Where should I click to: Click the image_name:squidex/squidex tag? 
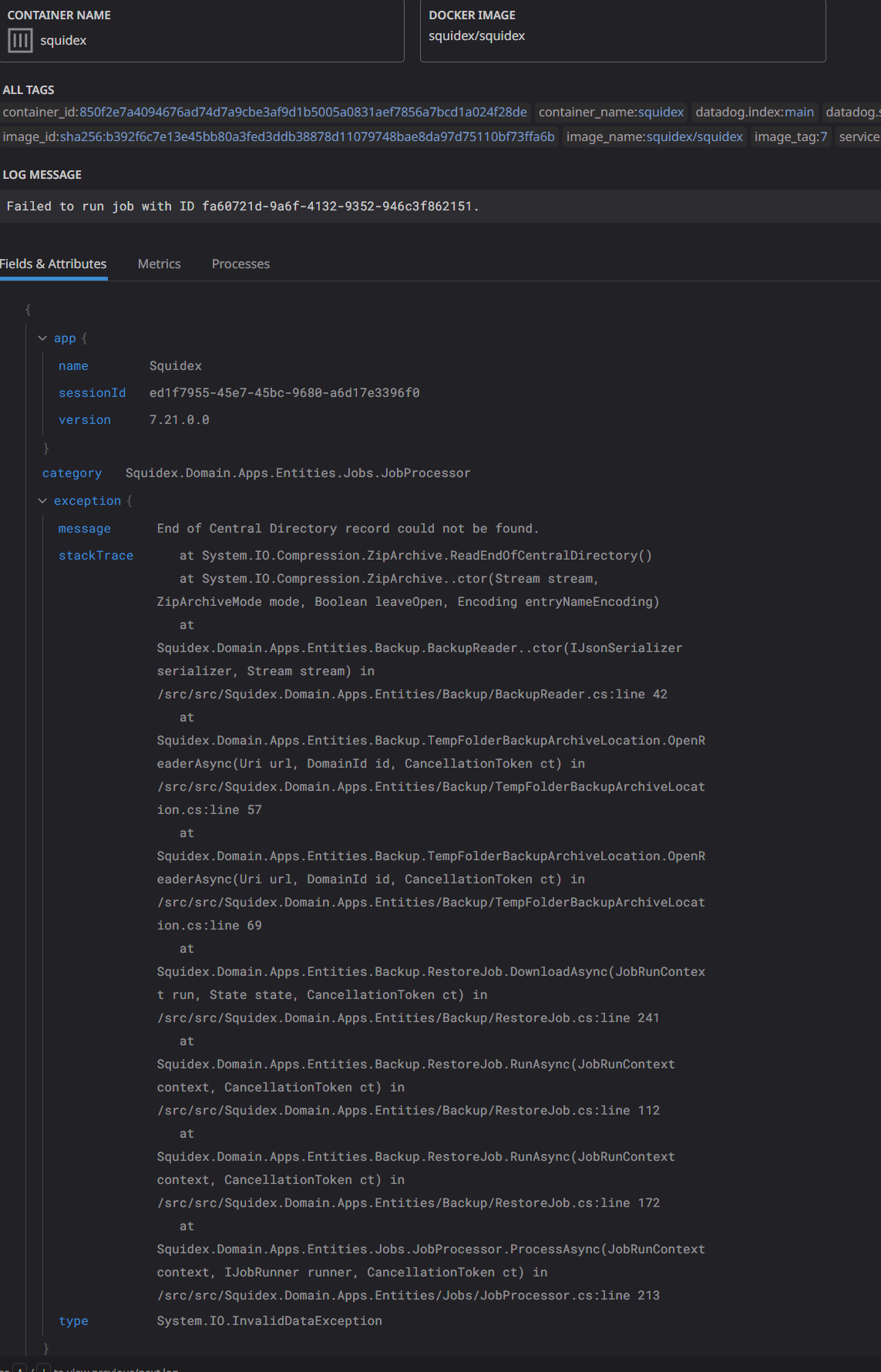[654, 137]
